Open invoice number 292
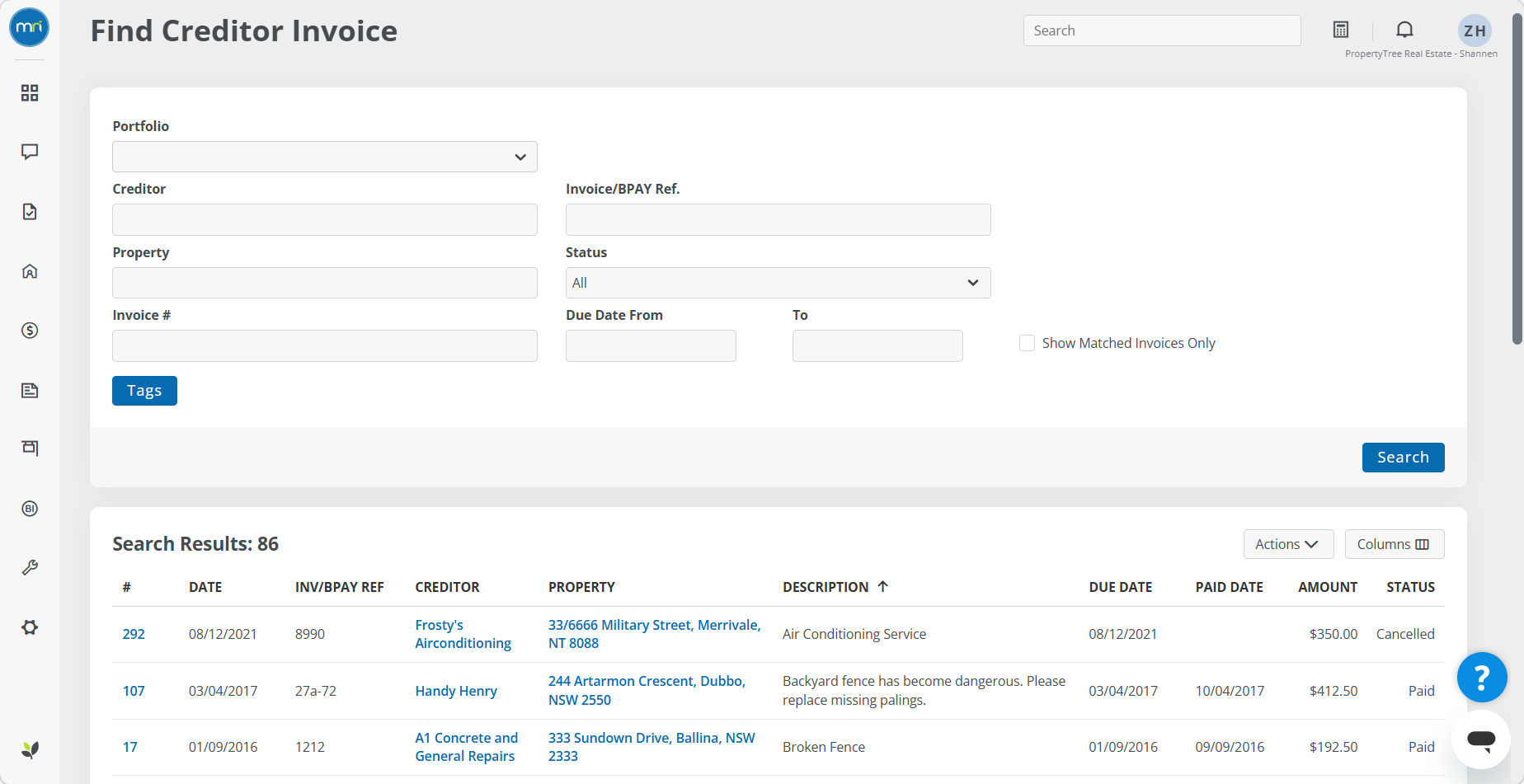The height and width of the screenshot is (784, 1524). (x=134, y=634)
